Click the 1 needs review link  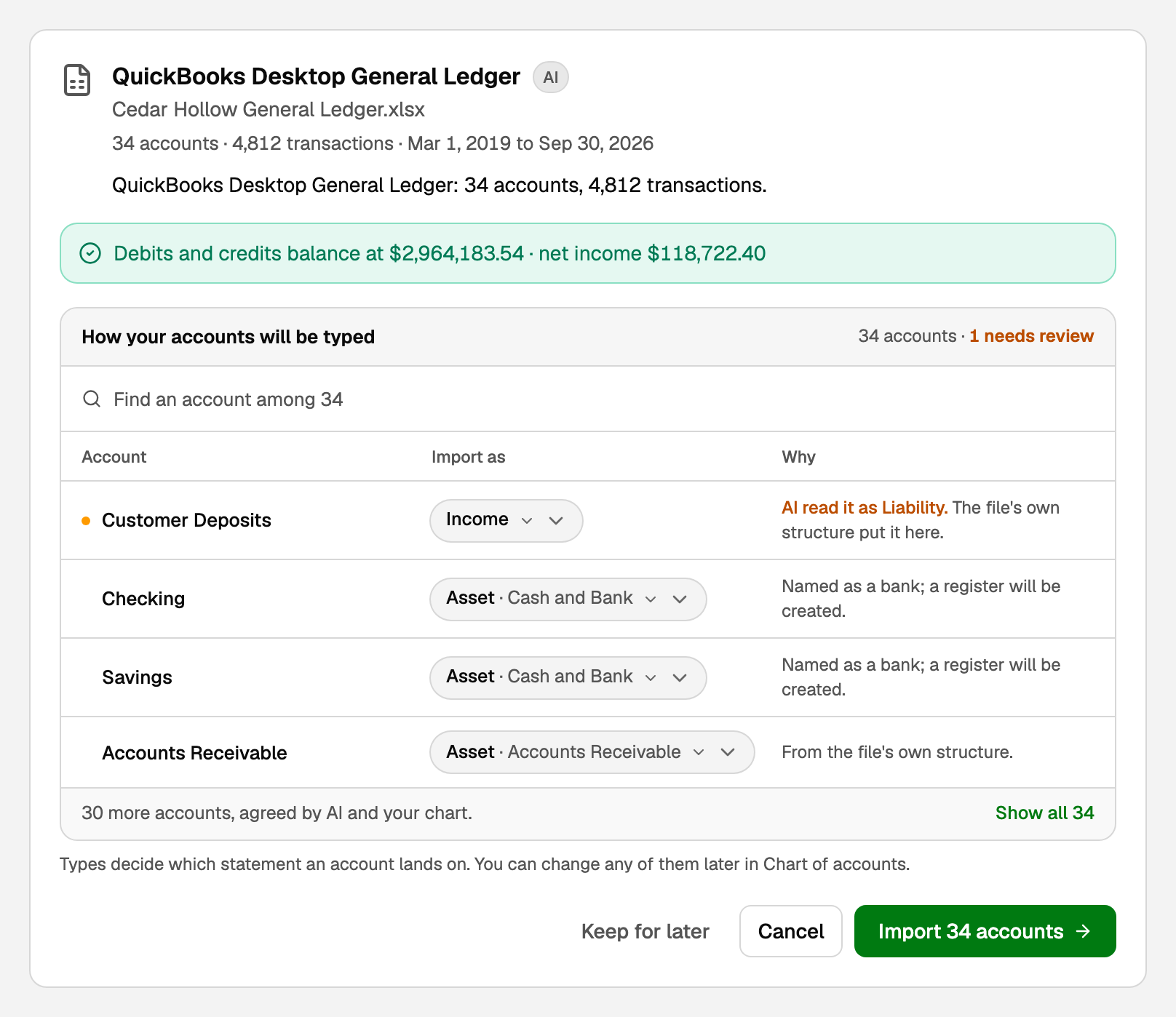(x=1031, y=336)
